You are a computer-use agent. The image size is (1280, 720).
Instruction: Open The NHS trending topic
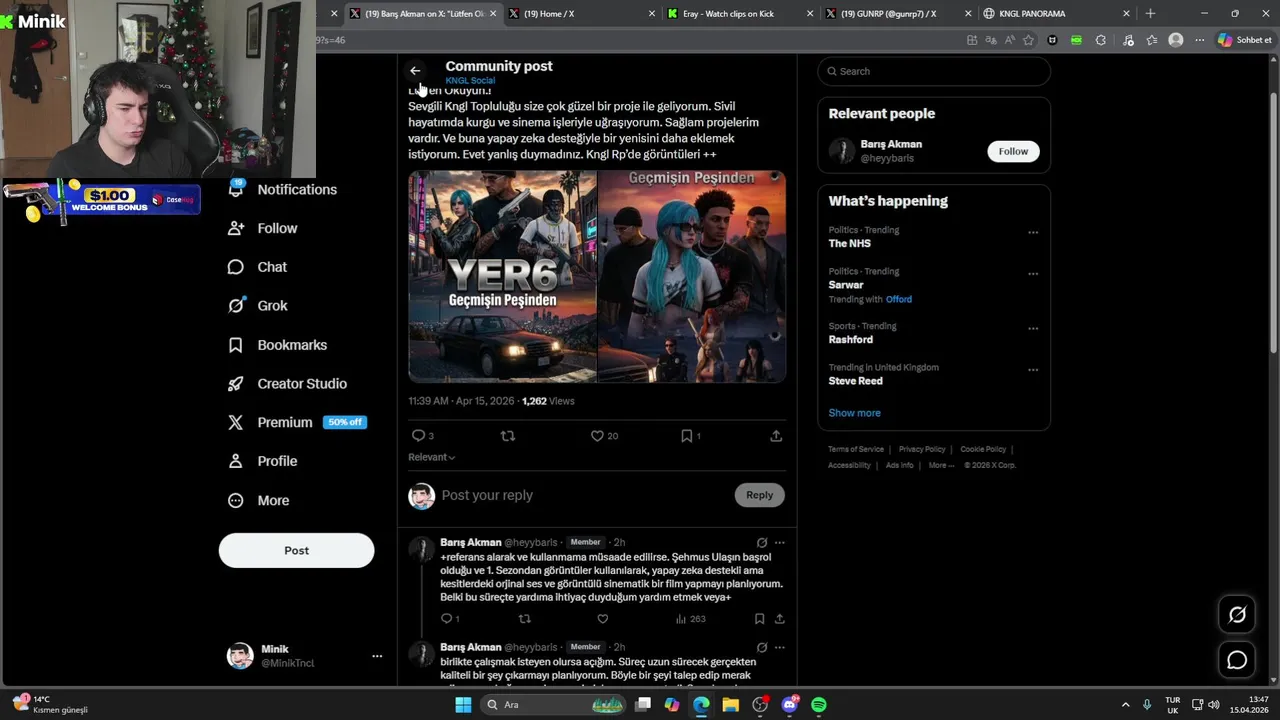pos(849,243)
